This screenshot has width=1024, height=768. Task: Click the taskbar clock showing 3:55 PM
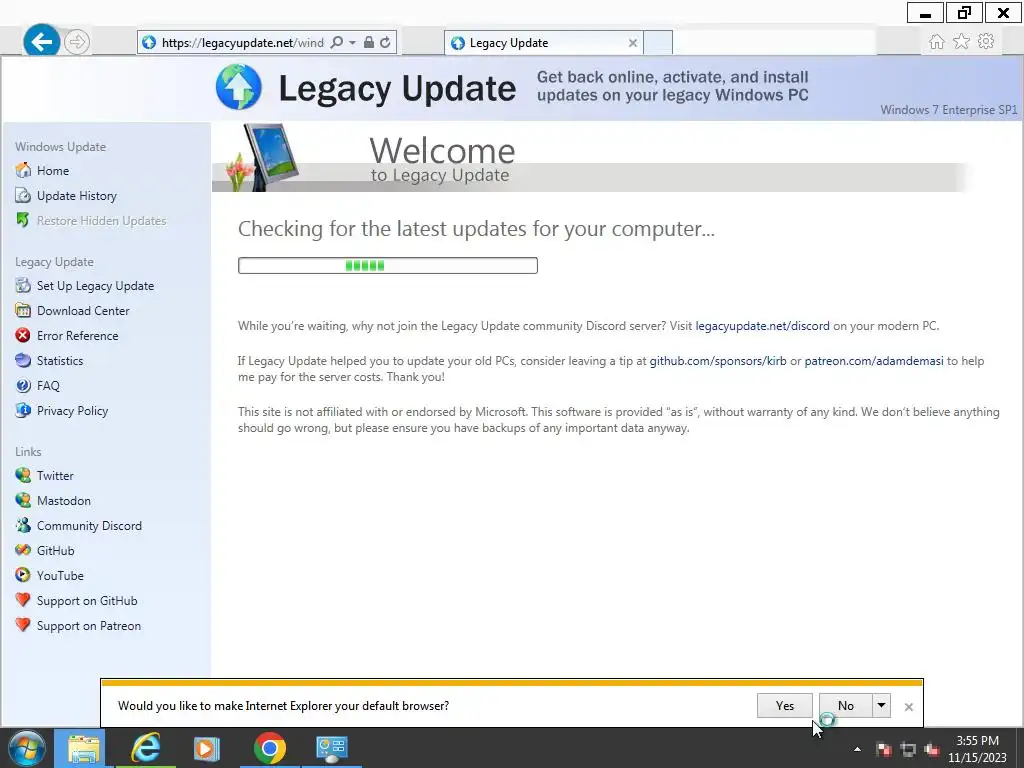[977, 749]
